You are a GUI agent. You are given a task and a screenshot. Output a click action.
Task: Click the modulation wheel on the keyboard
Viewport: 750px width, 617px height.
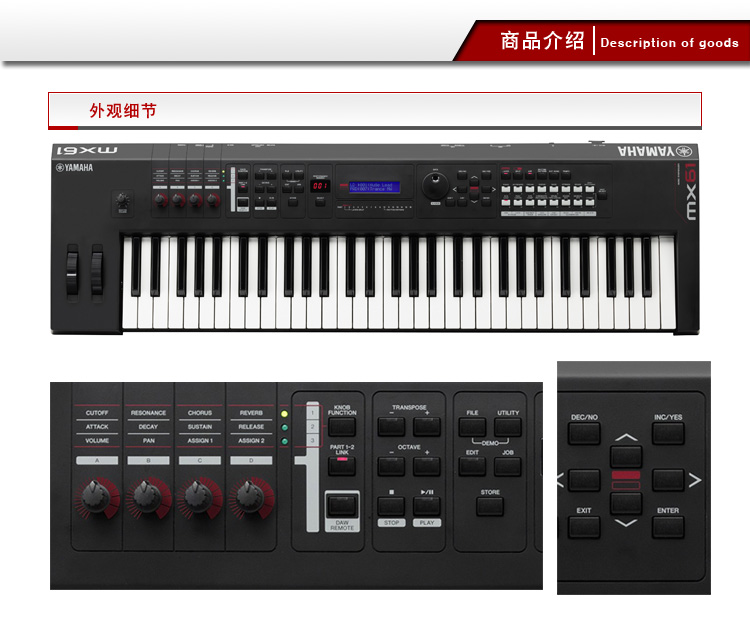coord(97,272)
